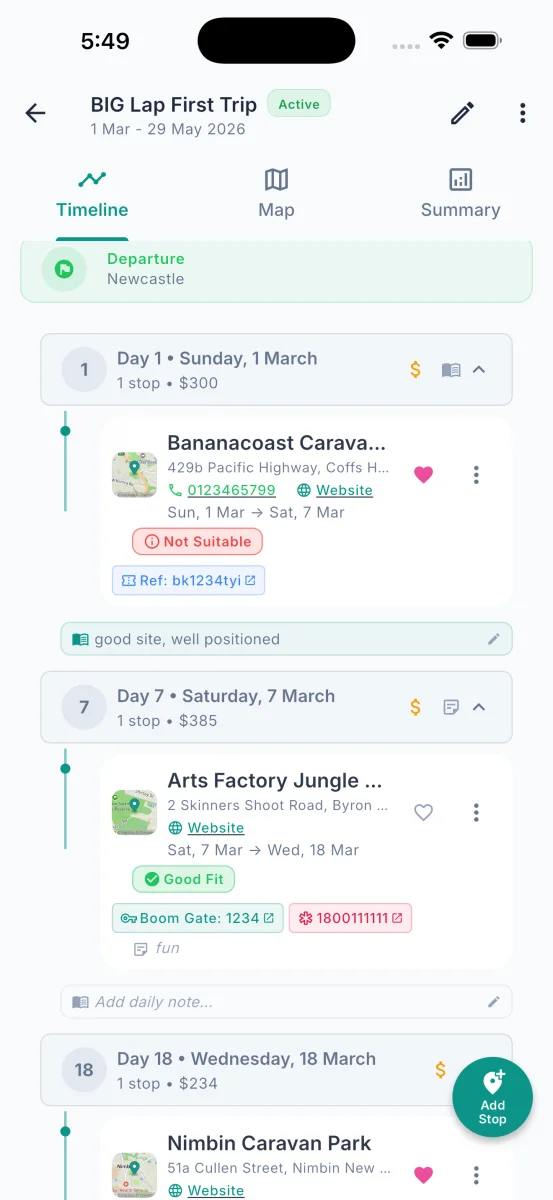Tap the Add daily note field
Viewport: 553px width, 1200px height.
[x=286, y=1002]
